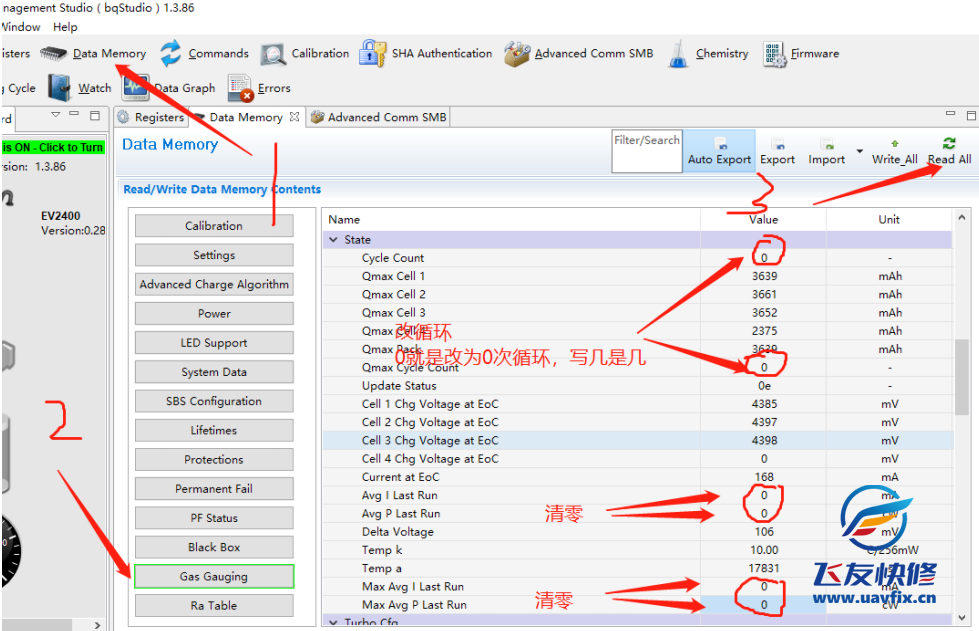Open the Errors icon in toolbar
The width and height of the screenshot is (979, 631).
coord(241,89)
